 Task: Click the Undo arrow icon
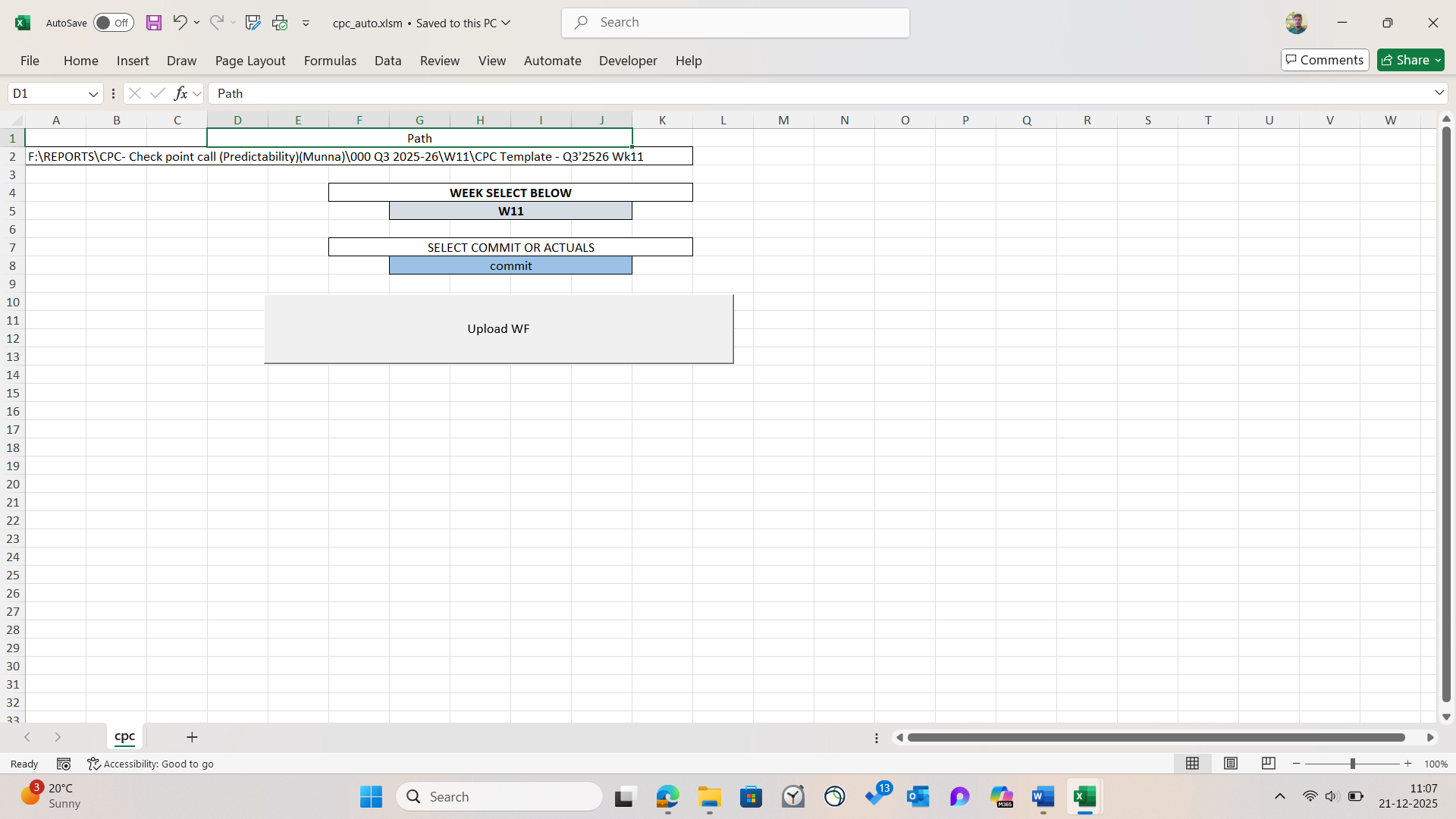click(179, 23)
